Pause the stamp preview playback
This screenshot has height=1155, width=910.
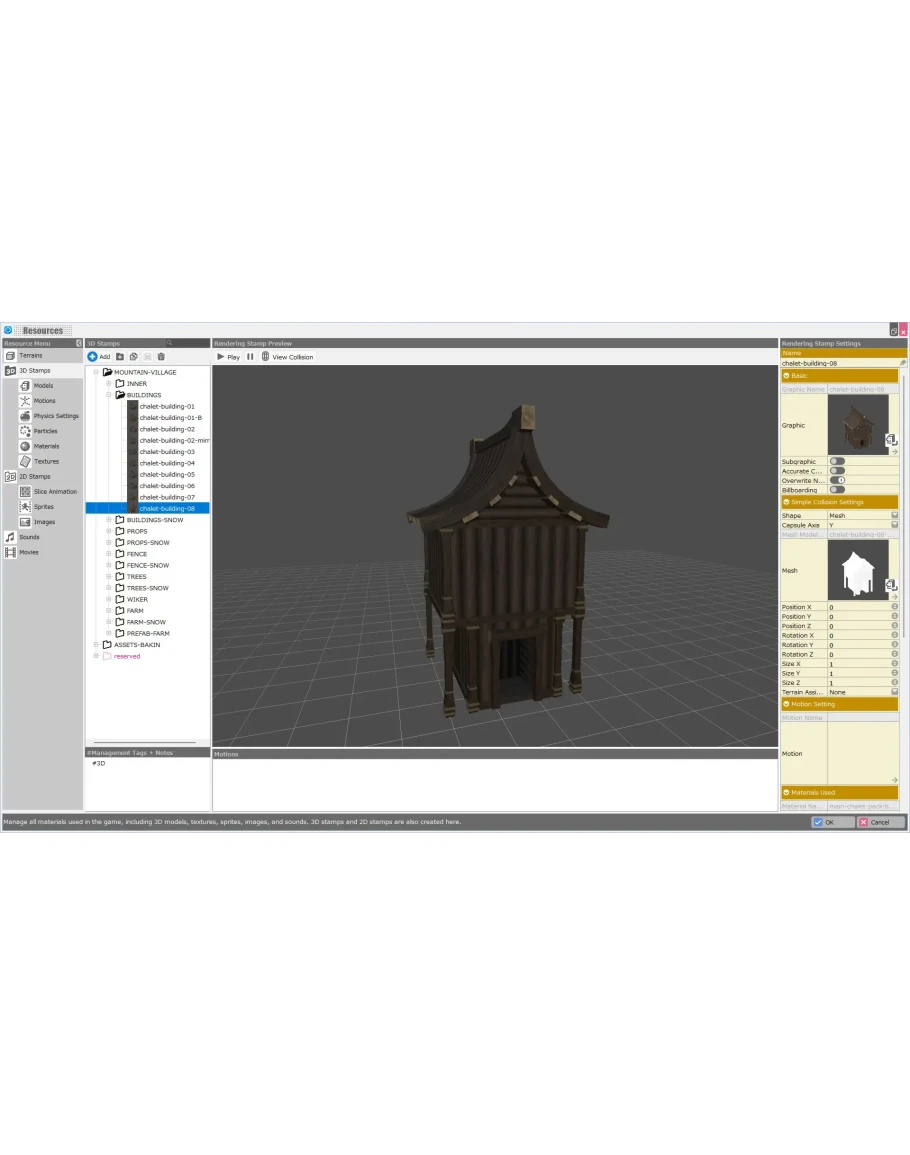(x=250, y=356)
